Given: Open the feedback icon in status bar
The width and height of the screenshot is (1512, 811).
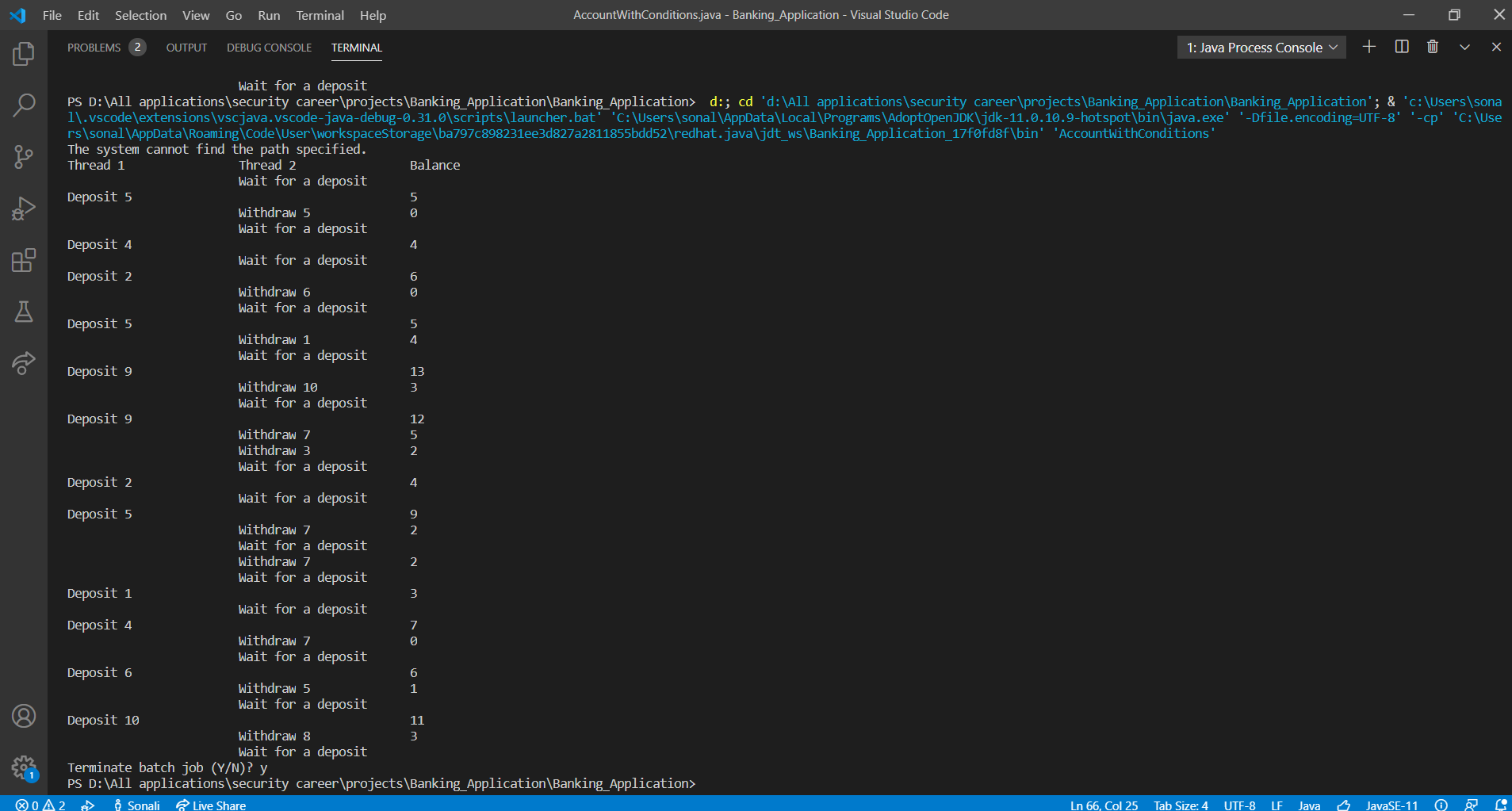Looking at the screenshot, I should click(x=1471, y=805).
